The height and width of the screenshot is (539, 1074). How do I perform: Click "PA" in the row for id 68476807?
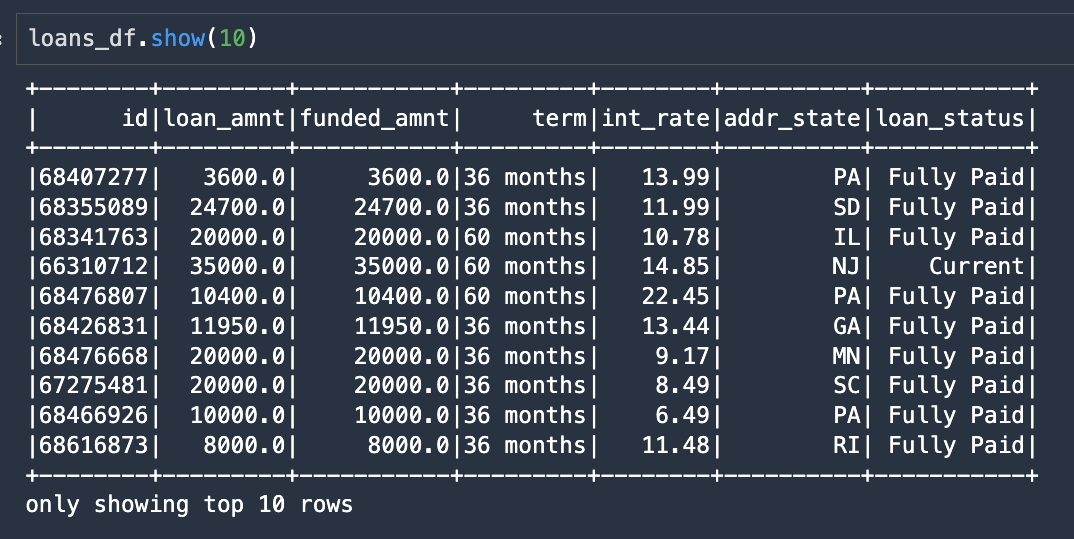click(847, 296)
